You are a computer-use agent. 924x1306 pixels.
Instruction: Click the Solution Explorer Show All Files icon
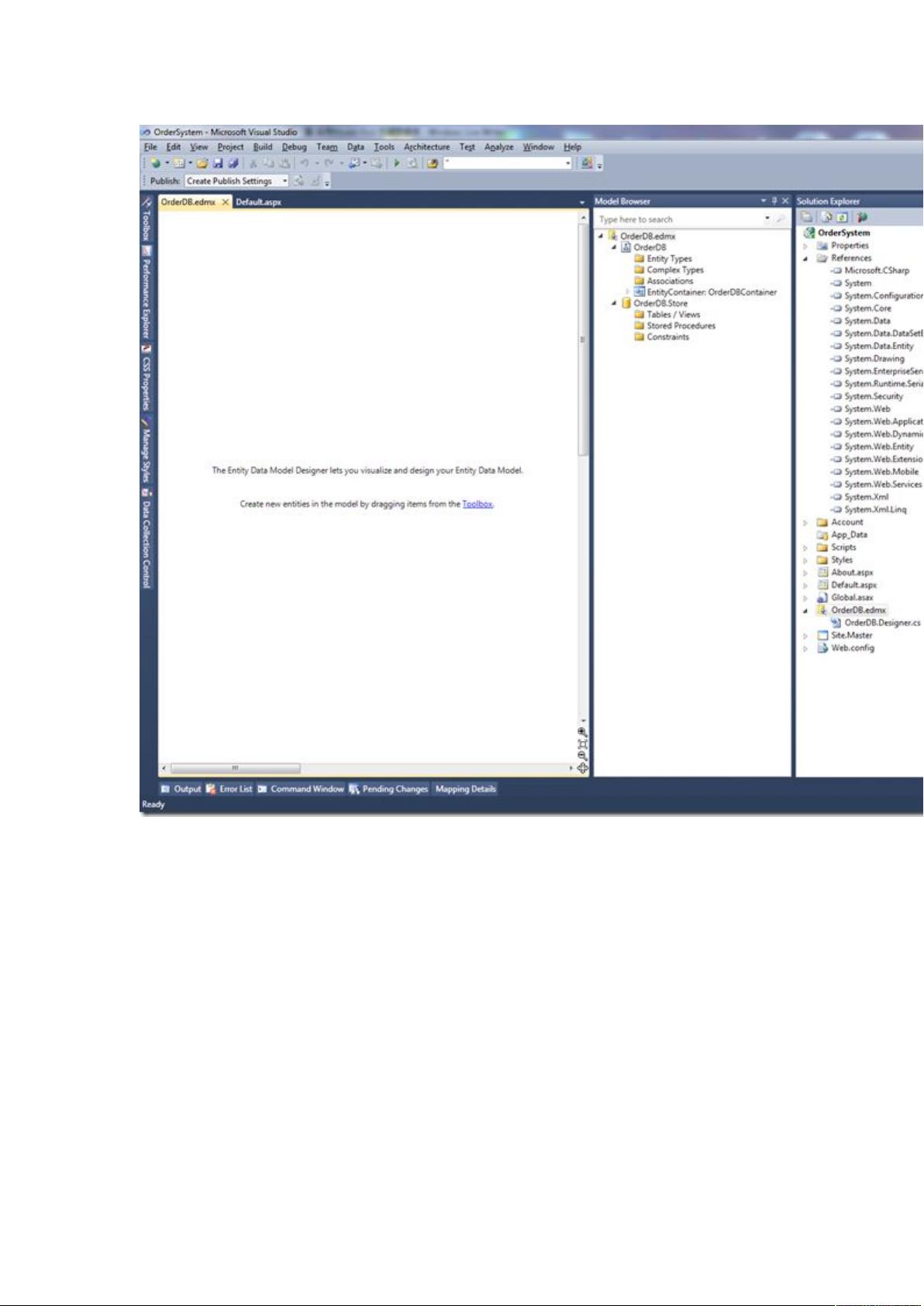point(826,218)
